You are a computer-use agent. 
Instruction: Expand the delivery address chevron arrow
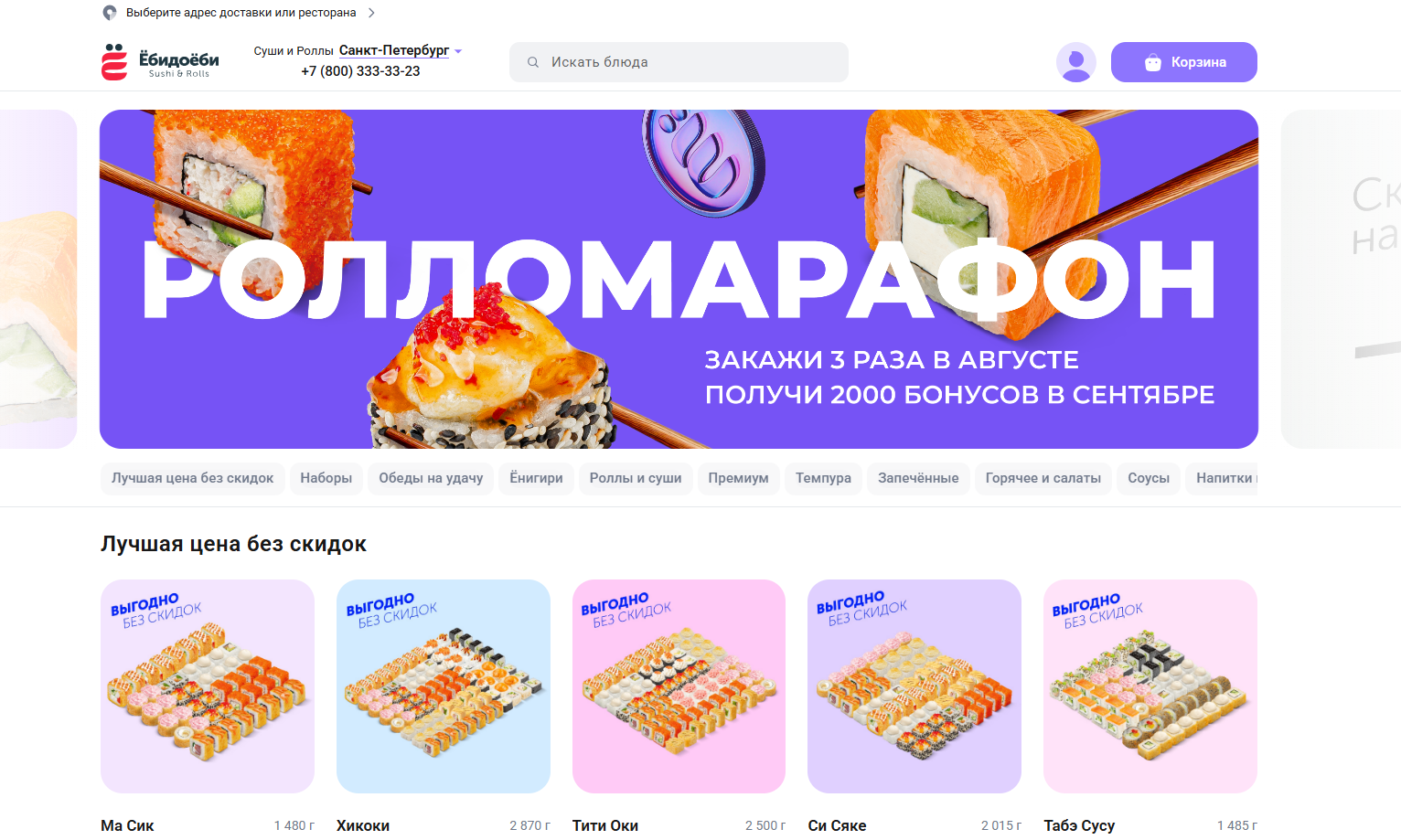[371, 13]
